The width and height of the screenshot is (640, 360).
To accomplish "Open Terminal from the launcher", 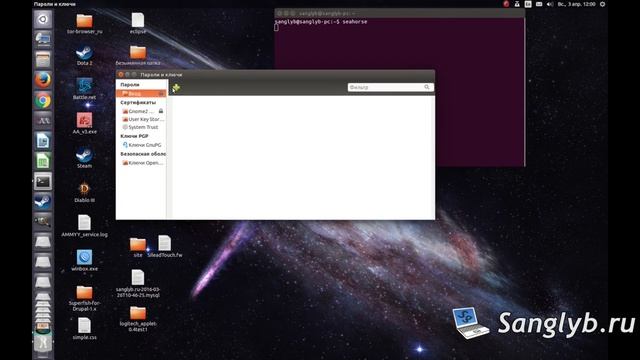I will [x=43, y=182].
